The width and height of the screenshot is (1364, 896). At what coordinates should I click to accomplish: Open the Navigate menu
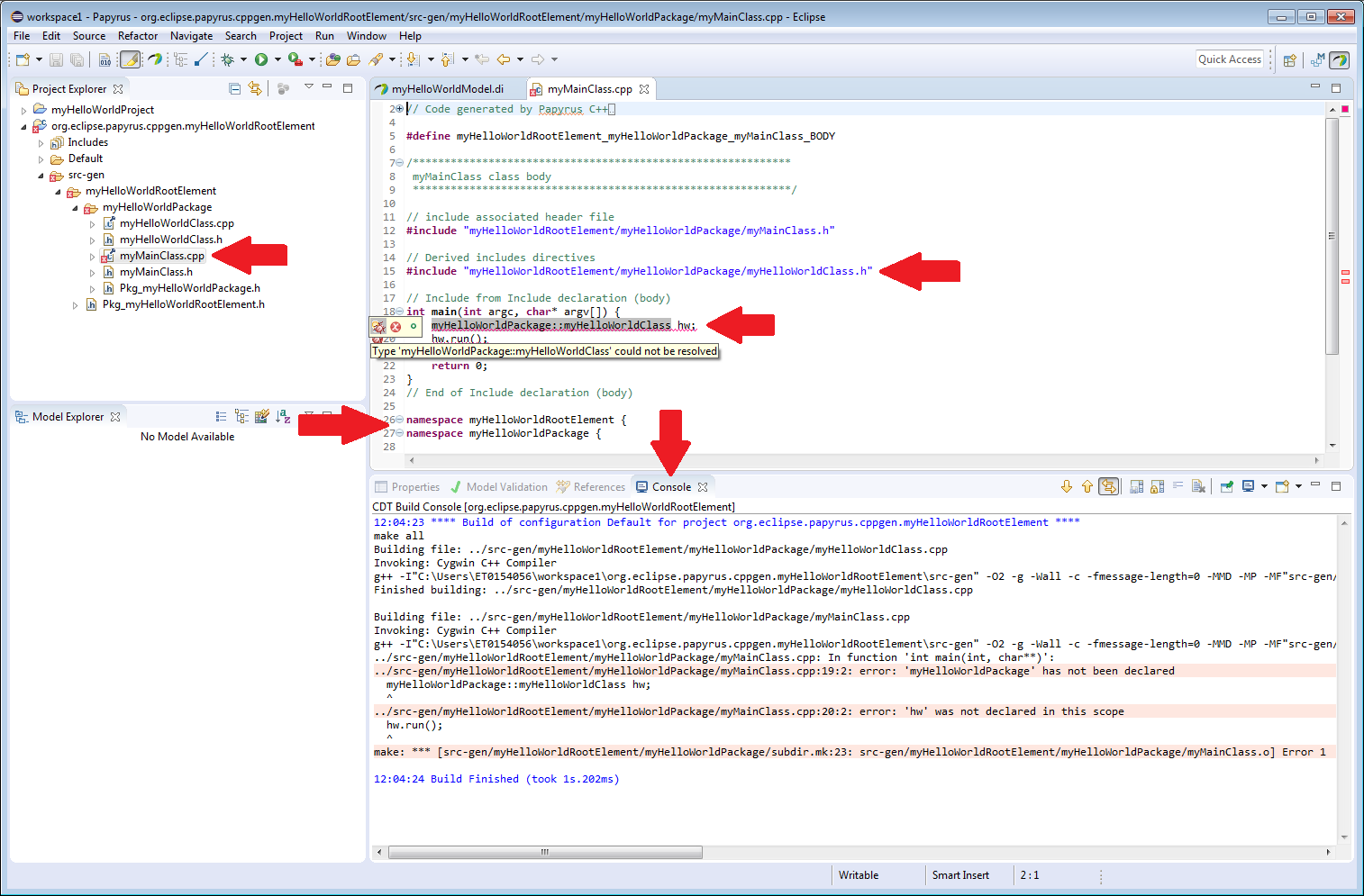(x=192, y=36)
